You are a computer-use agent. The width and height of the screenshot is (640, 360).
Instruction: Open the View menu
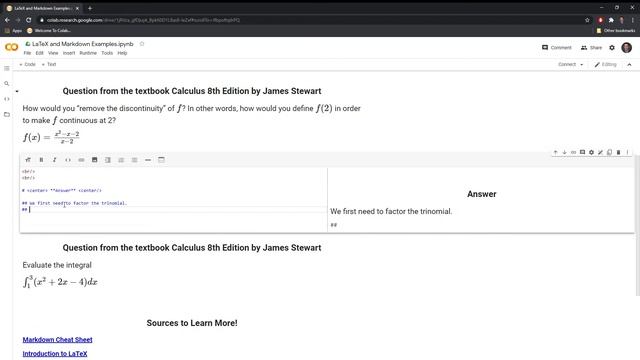coord(53,53)
